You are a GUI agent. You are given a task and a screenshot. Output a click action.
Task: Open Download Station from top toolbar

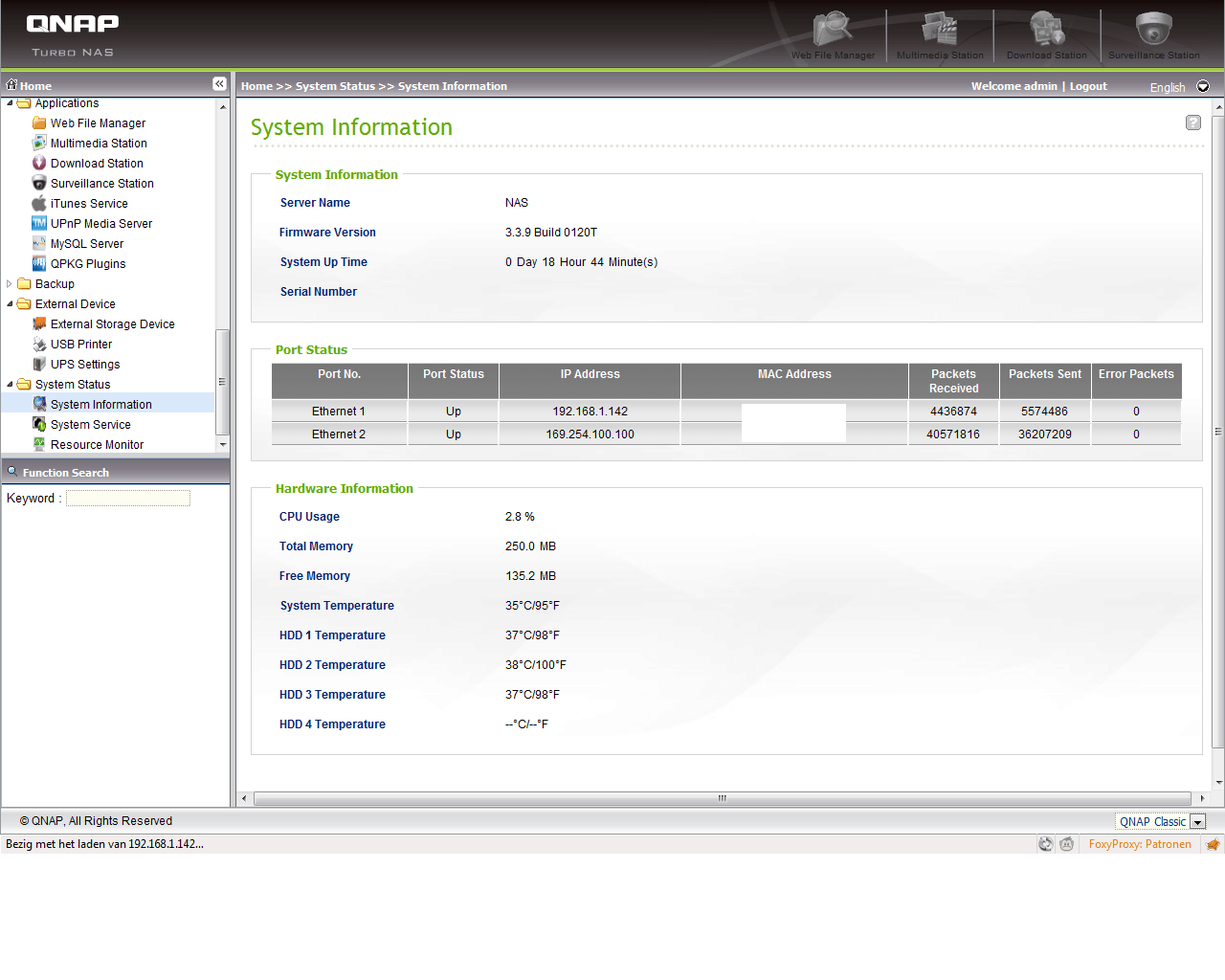coord(1047,35)
